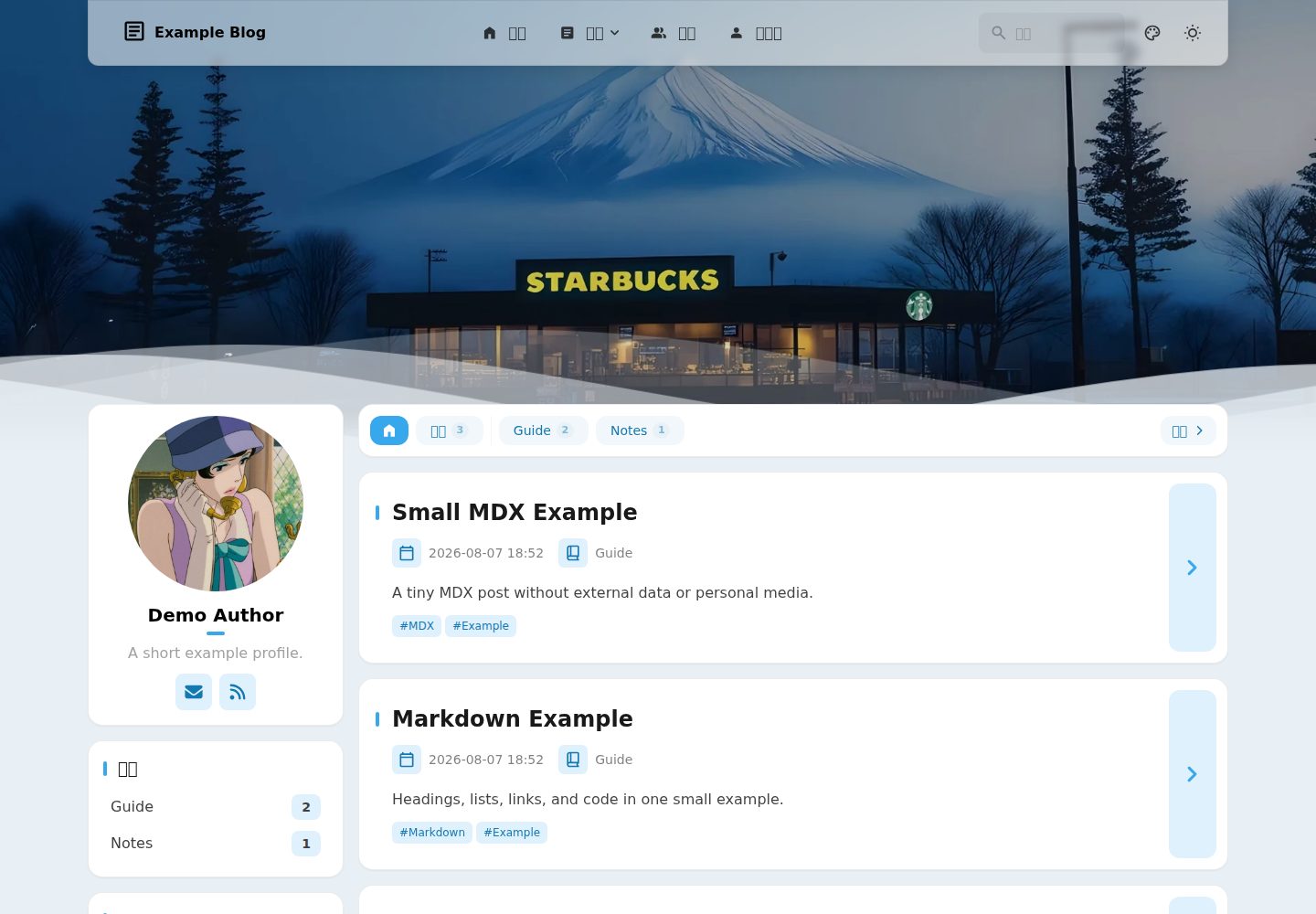
Task: Open the palette theme color picker
Action: click(x=1152, y=33)
